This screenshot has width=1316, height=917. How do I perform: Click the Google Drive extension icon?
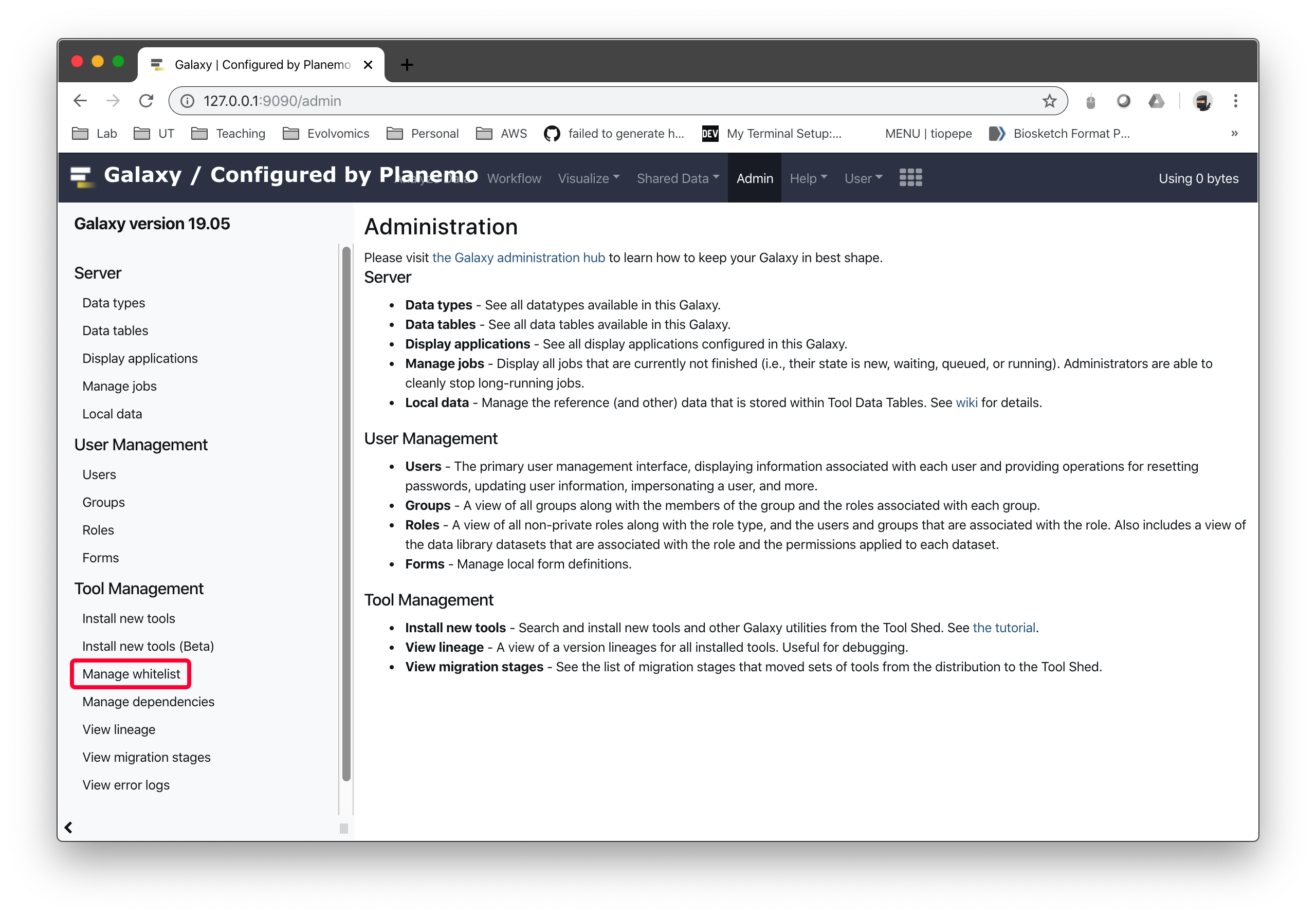point(1156,101)
